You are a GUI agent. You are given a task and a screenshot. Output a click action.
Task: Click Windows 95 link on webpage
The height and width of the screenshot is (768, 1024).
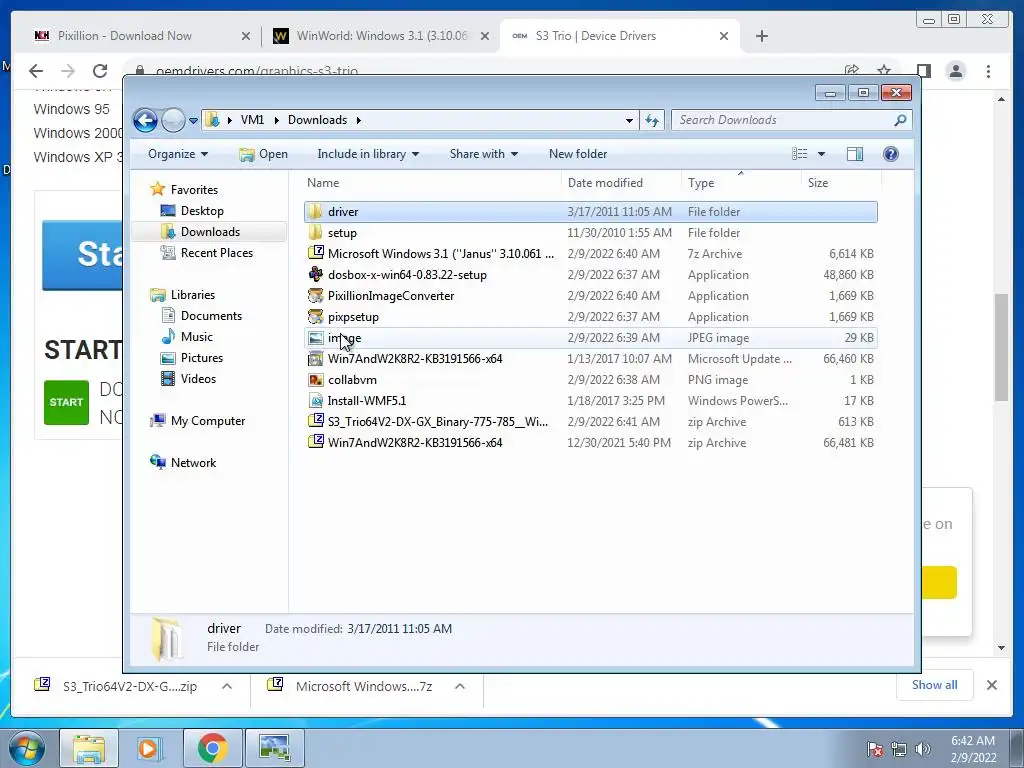pyautogui.click(x=72, y=109)
